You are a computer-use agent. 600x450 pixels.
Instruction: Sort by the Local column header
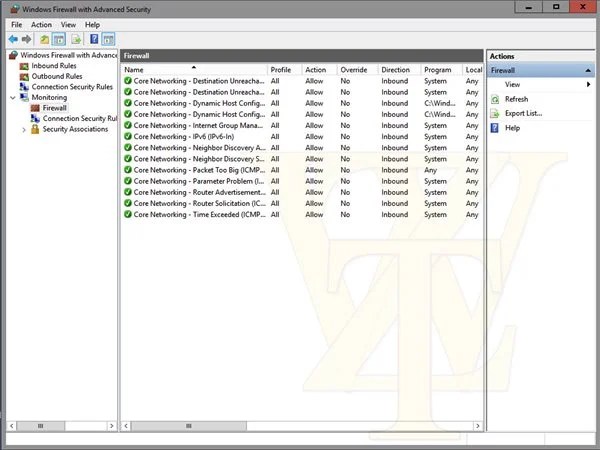click(x=473, y=70)
